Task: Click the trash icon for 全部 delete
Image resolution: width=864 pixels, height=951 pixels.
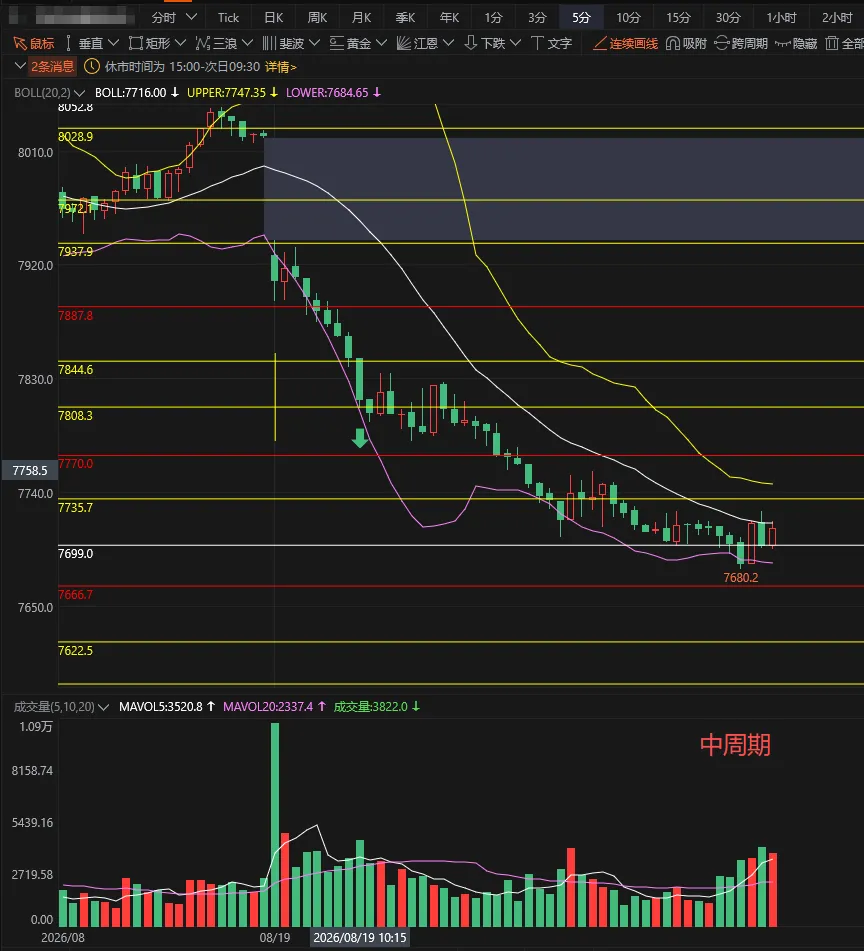Action: [x=832, y=44]
